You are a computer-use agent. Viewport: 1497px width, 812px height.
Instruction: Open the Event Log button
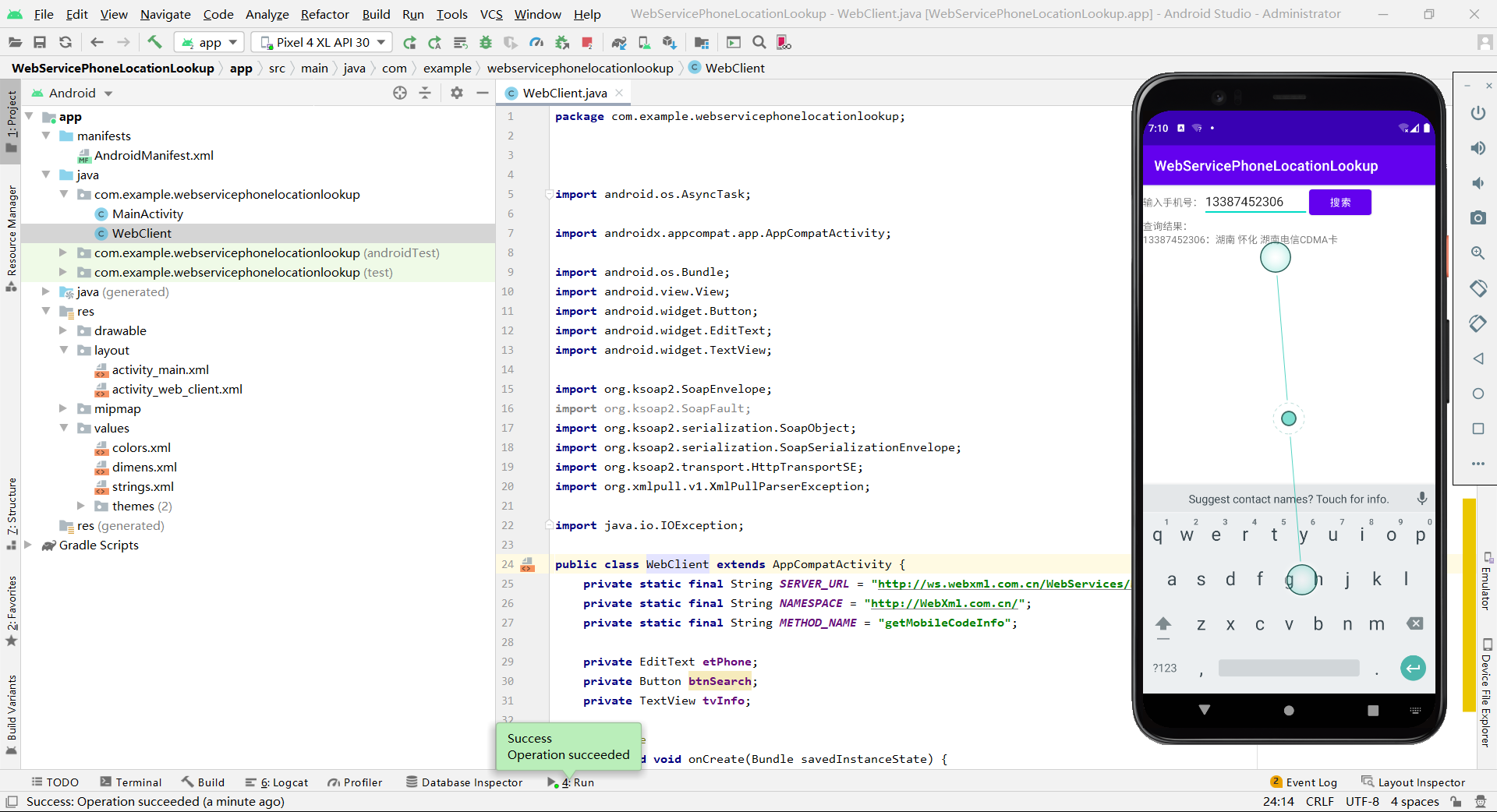(x=1303, y=782)
